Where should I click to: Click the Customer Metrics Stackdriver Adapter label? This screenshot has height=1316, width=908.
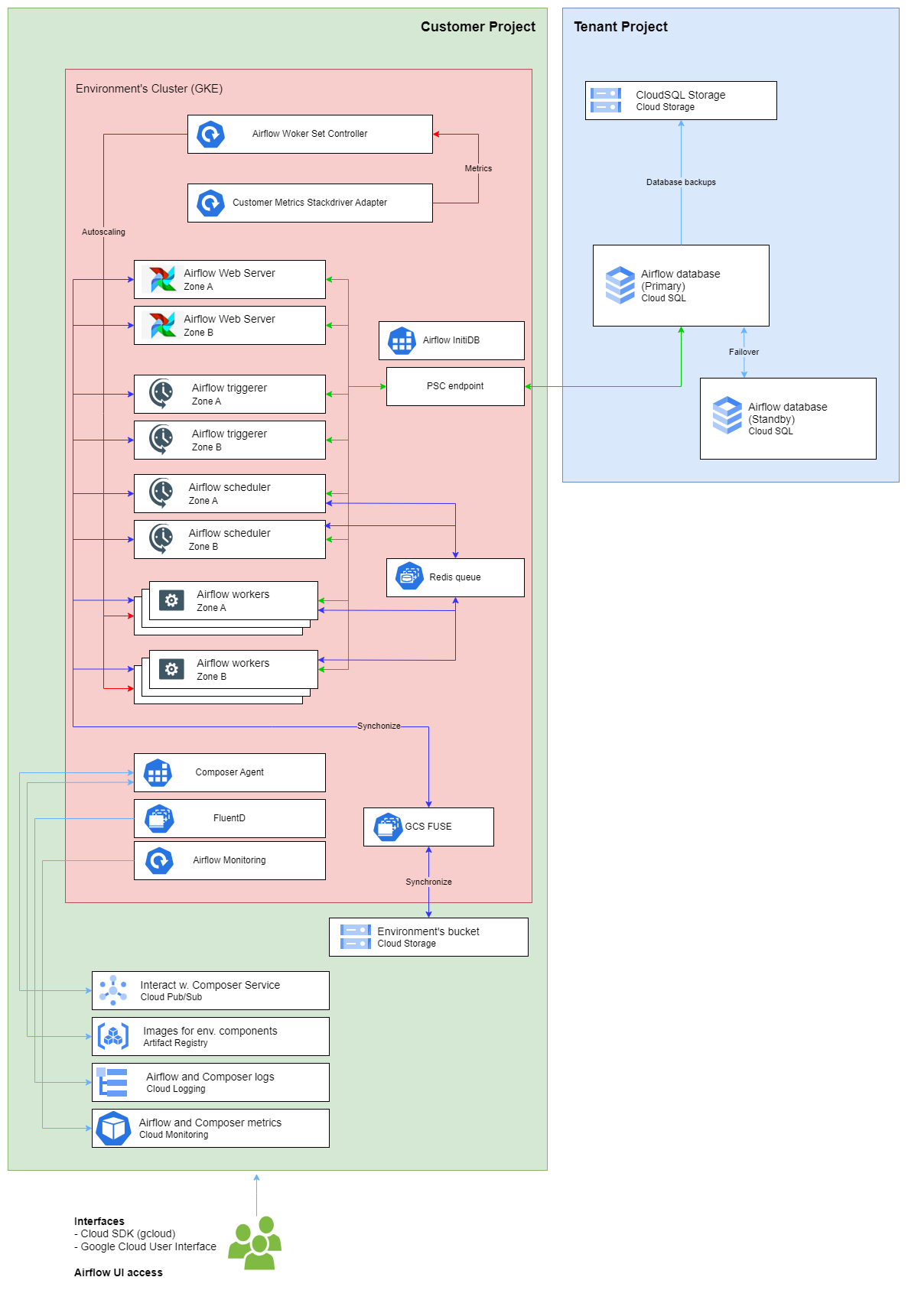310,203
